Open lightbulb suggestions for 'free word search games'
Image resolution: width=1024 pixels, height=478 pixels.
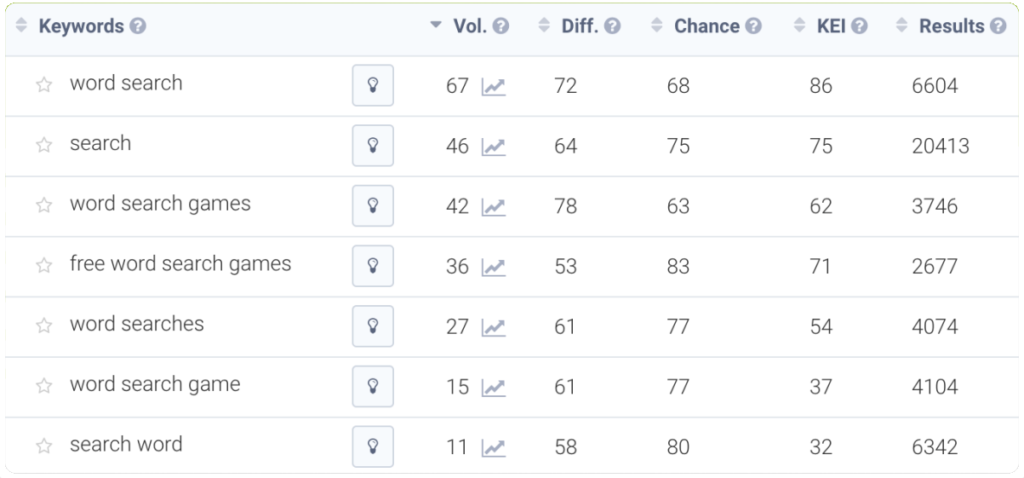click(372, 266)
